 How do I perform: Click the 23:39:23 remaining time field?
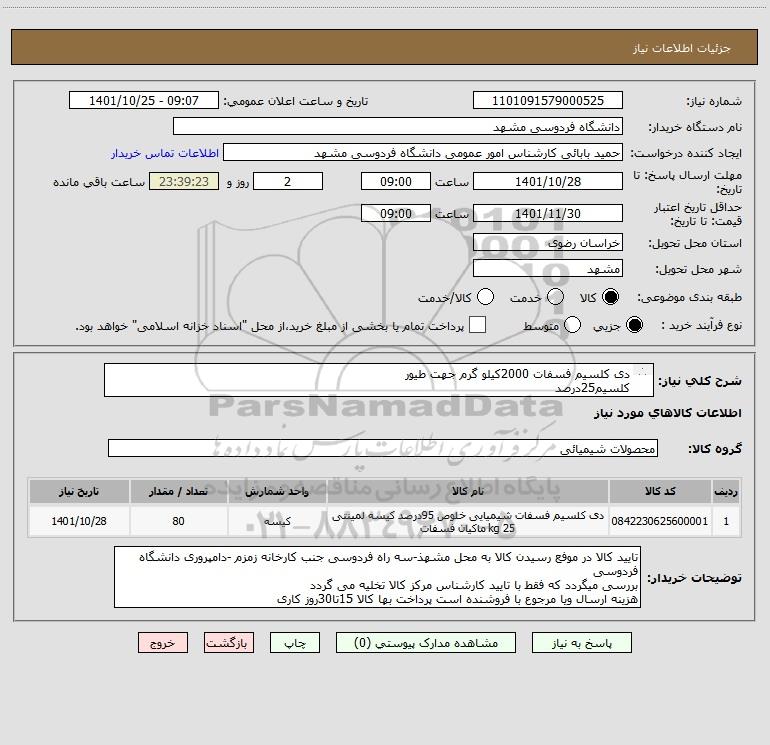point(184,181)
